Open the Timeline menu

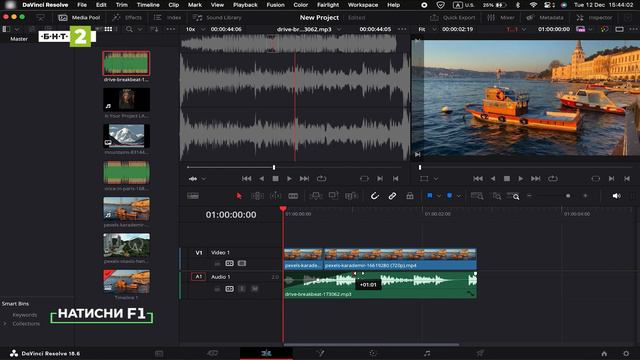tap(148, 5)
